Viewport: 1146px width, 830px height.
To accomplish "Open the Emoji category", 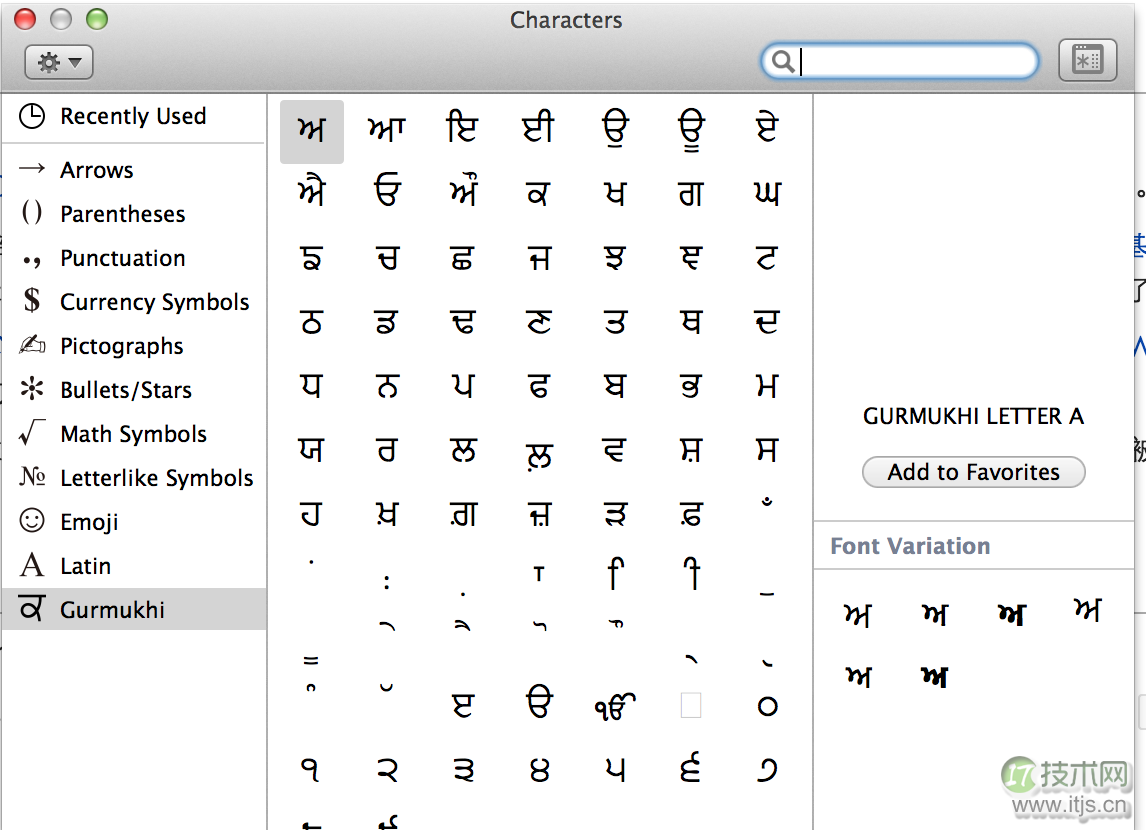I will pyautogui.click(x=133, y=522).
